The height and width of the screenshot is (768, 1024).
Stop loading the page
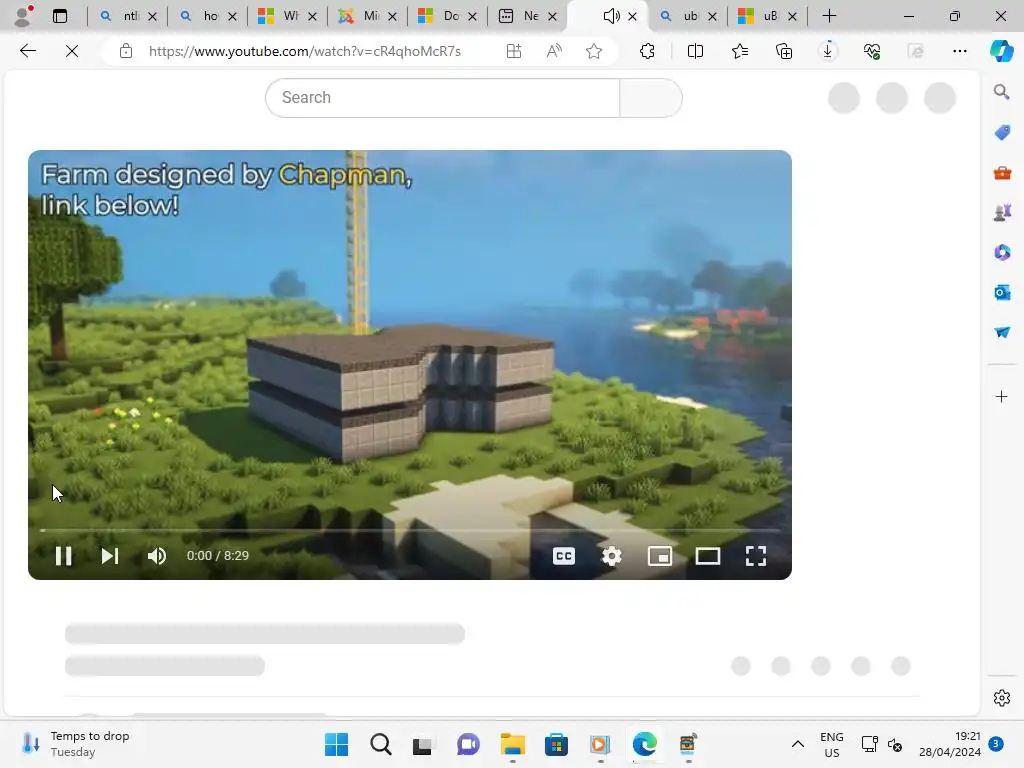coord(72,51)
